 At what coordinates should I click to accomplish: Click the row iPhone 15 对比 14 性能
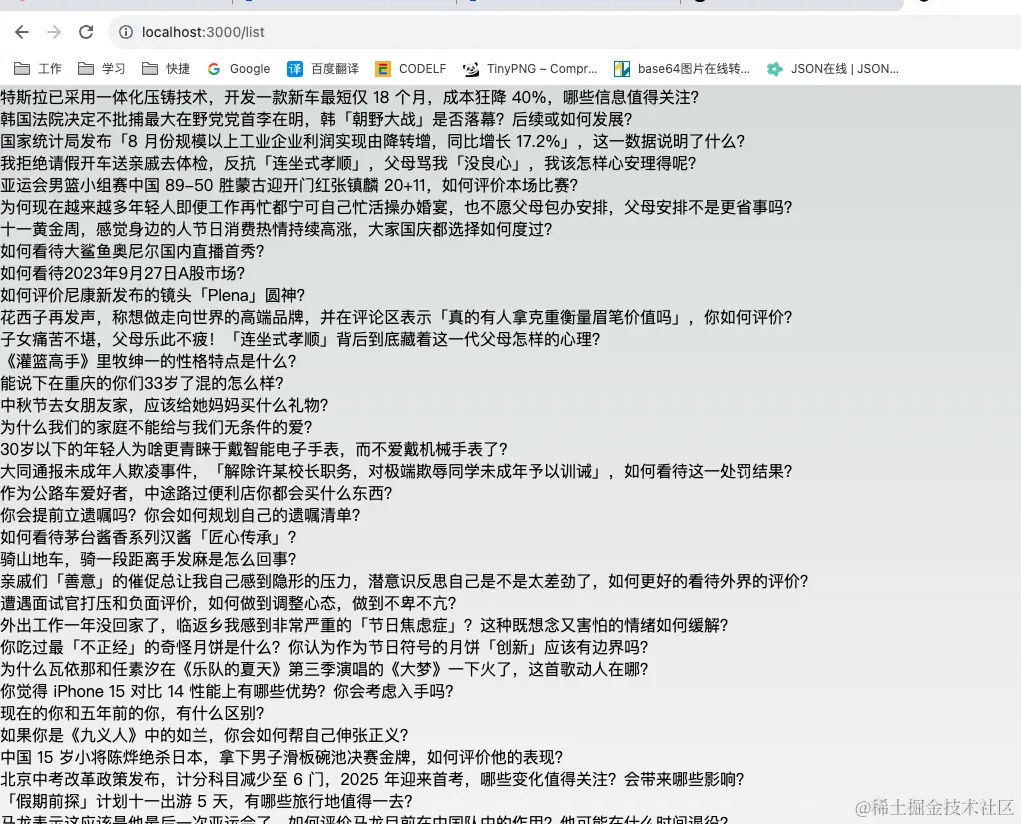tap(227, 692)
